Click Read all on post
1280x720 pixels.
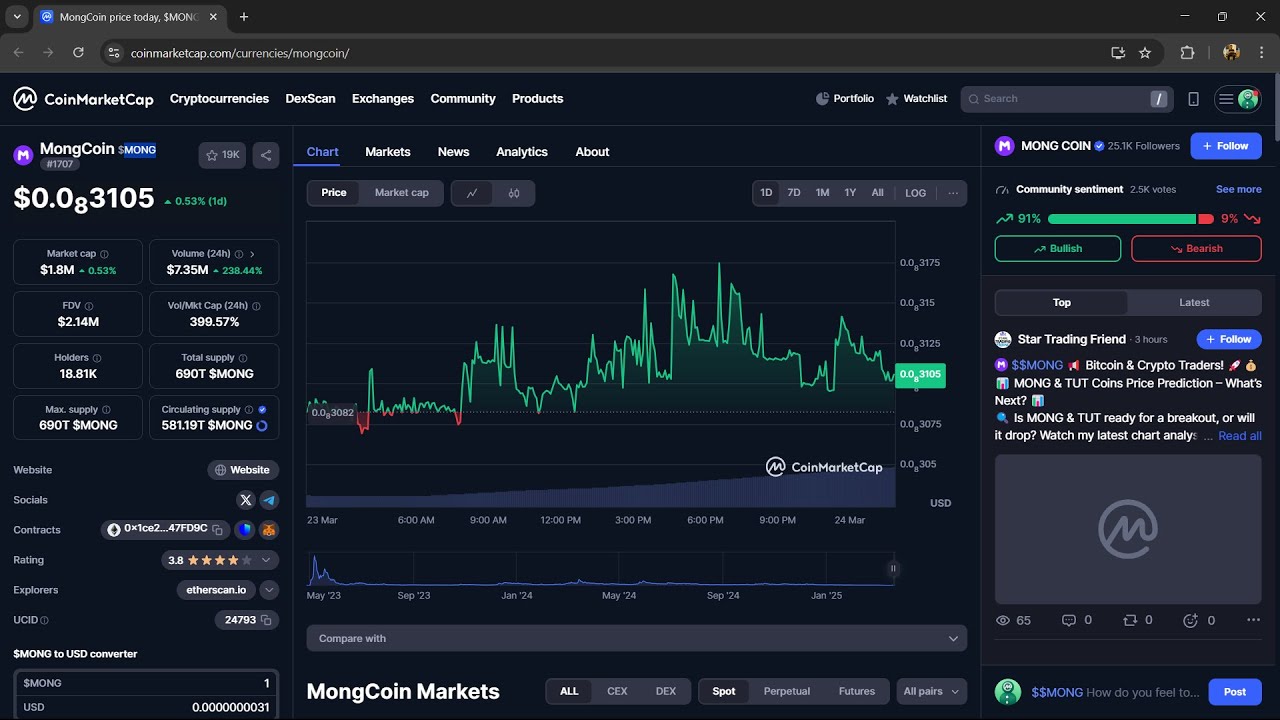pos(1240,436)
